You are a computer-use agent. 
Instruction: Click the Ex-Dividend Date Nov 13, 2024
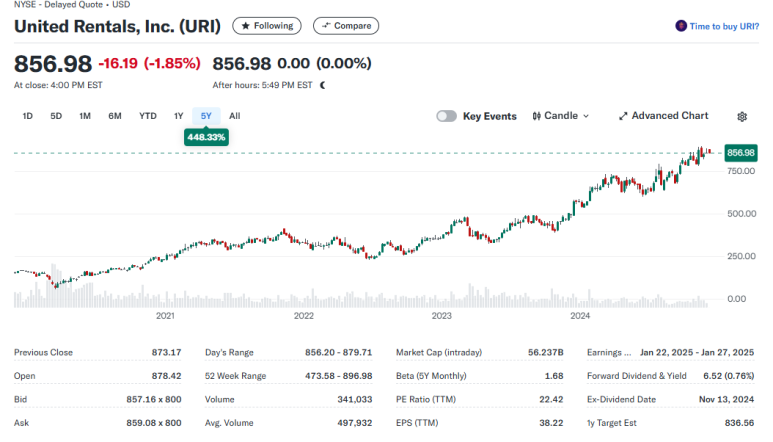[727, 399]
